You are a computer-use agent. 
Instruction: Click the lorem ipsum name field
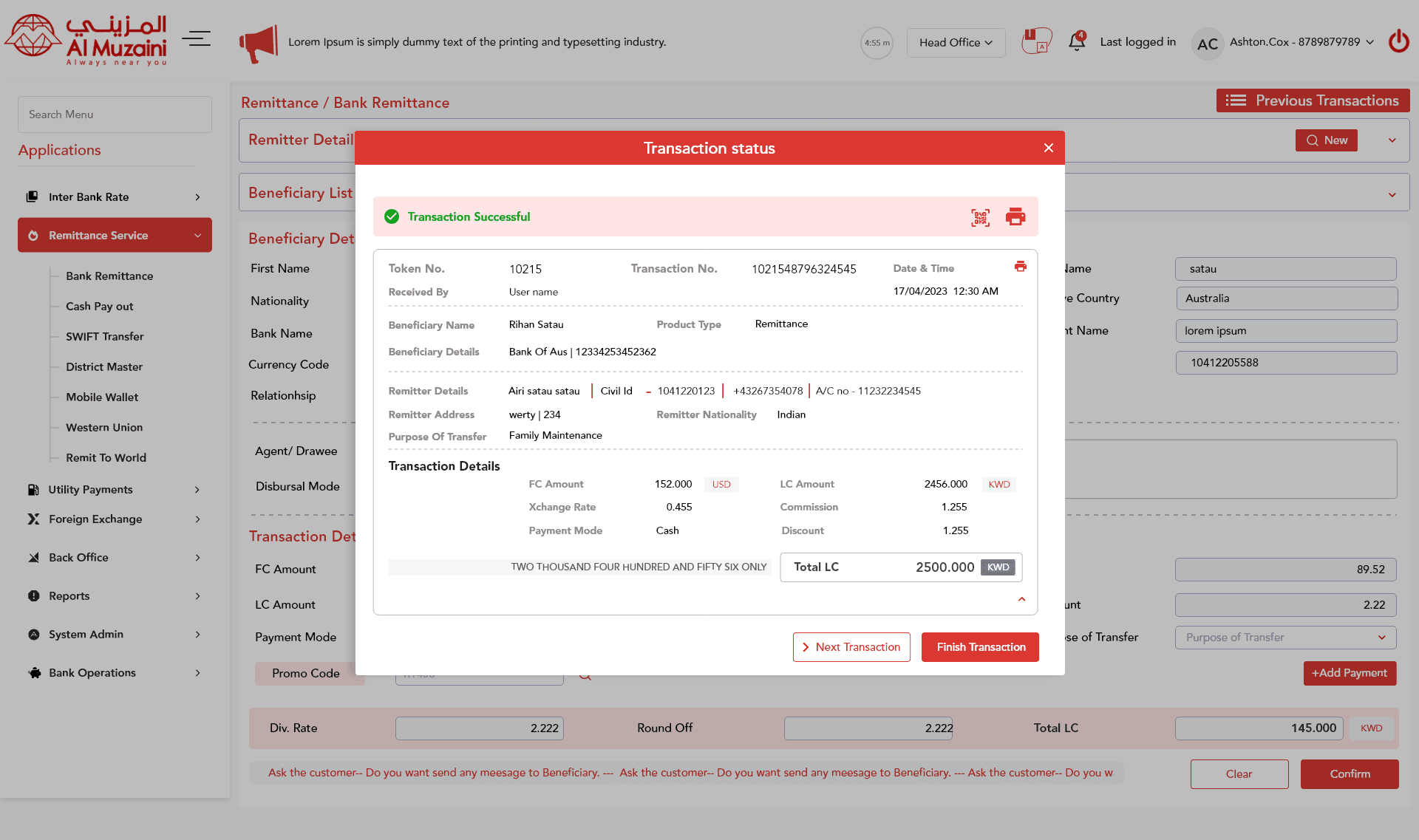coord(1287,331)
